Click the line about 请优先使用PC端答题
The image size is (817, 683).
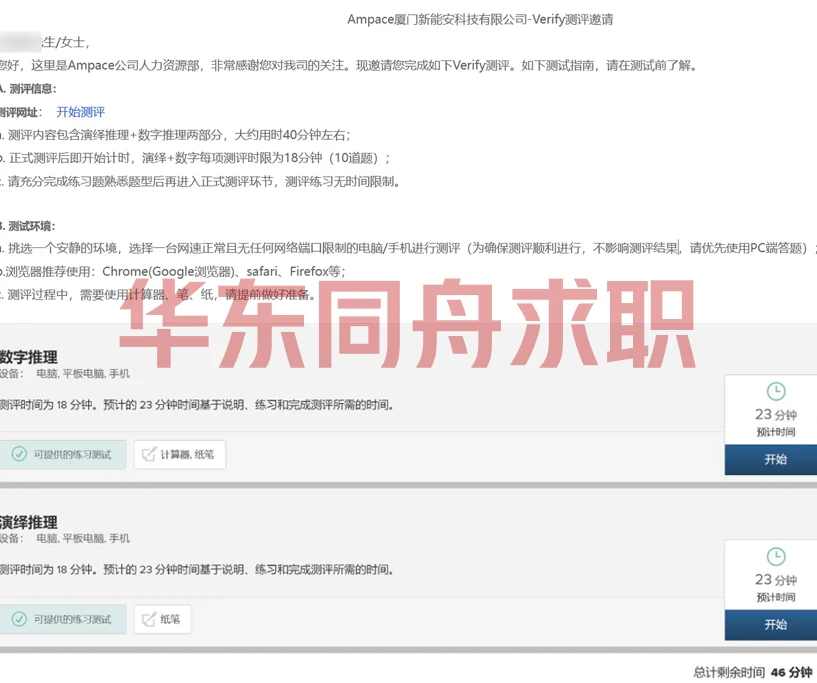point(408,248)
